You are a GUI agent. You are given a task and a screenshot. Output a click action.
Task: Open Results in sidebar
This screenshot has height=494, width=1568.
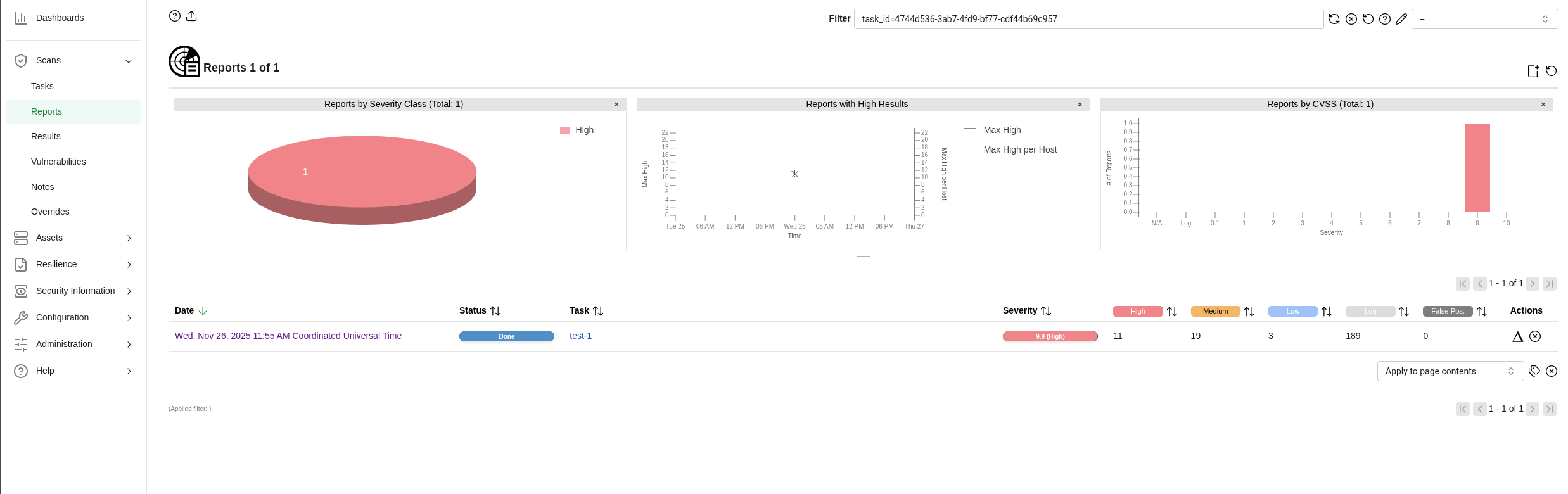46,136
